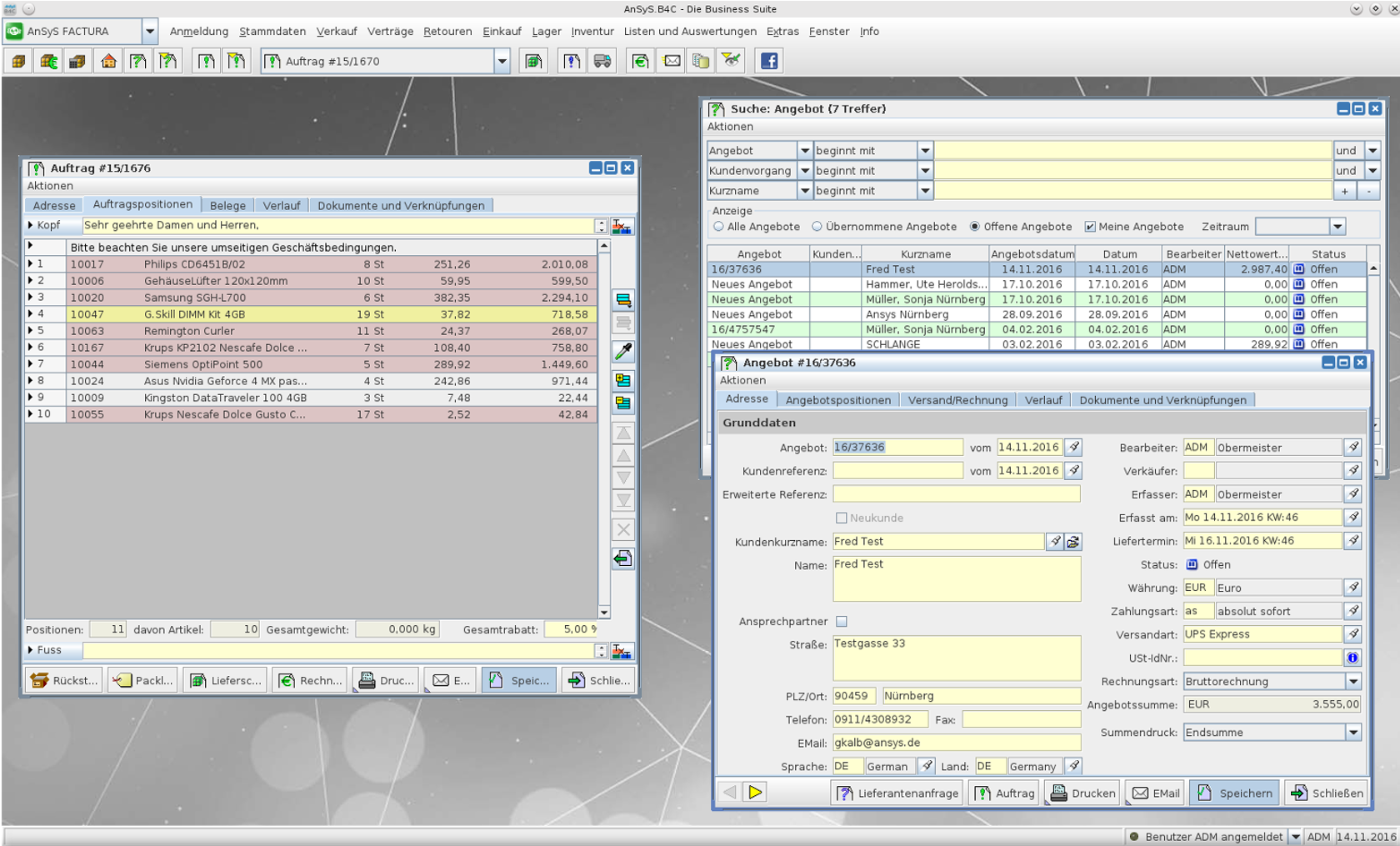Click the house icon in the main toolbar

(108, 61)
